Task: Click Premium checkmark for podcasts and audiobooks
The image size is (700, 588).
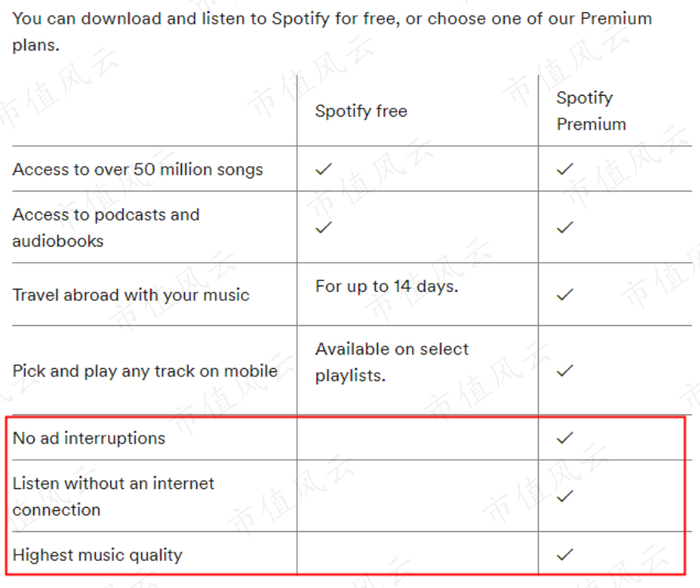Action: coord(565,227)
